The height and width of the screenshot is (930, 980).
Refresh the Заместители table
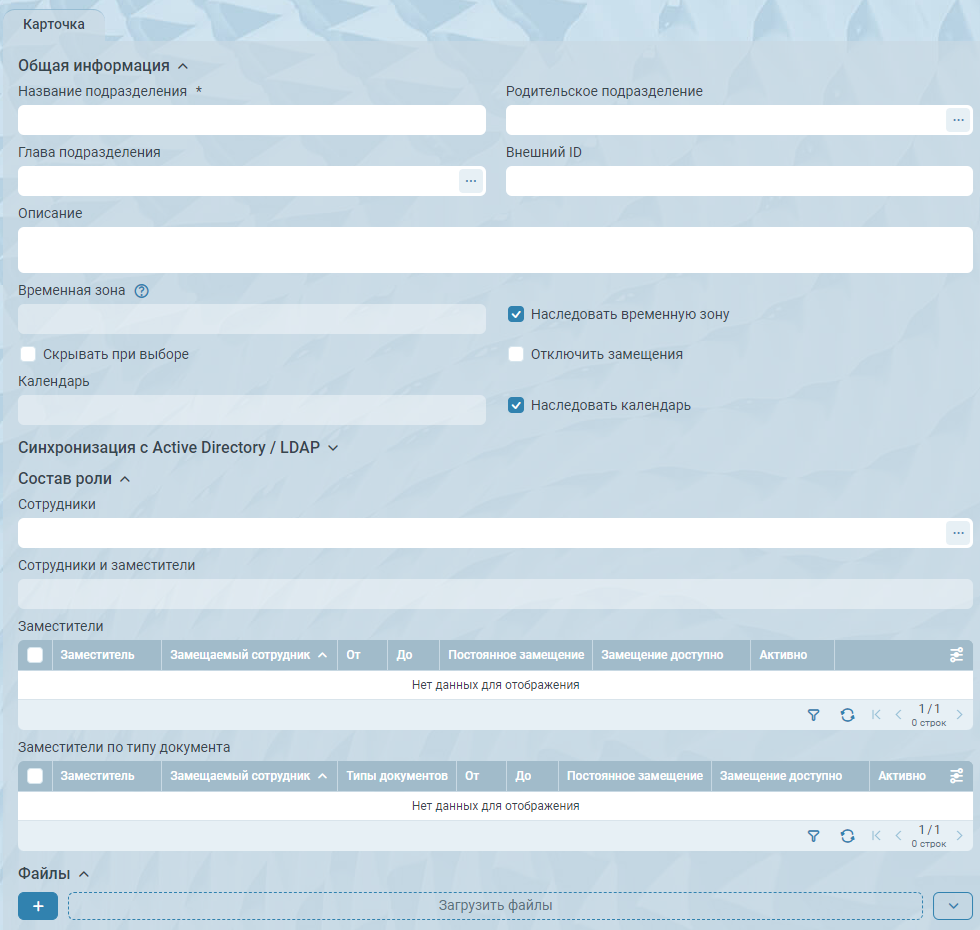[847, 715]
